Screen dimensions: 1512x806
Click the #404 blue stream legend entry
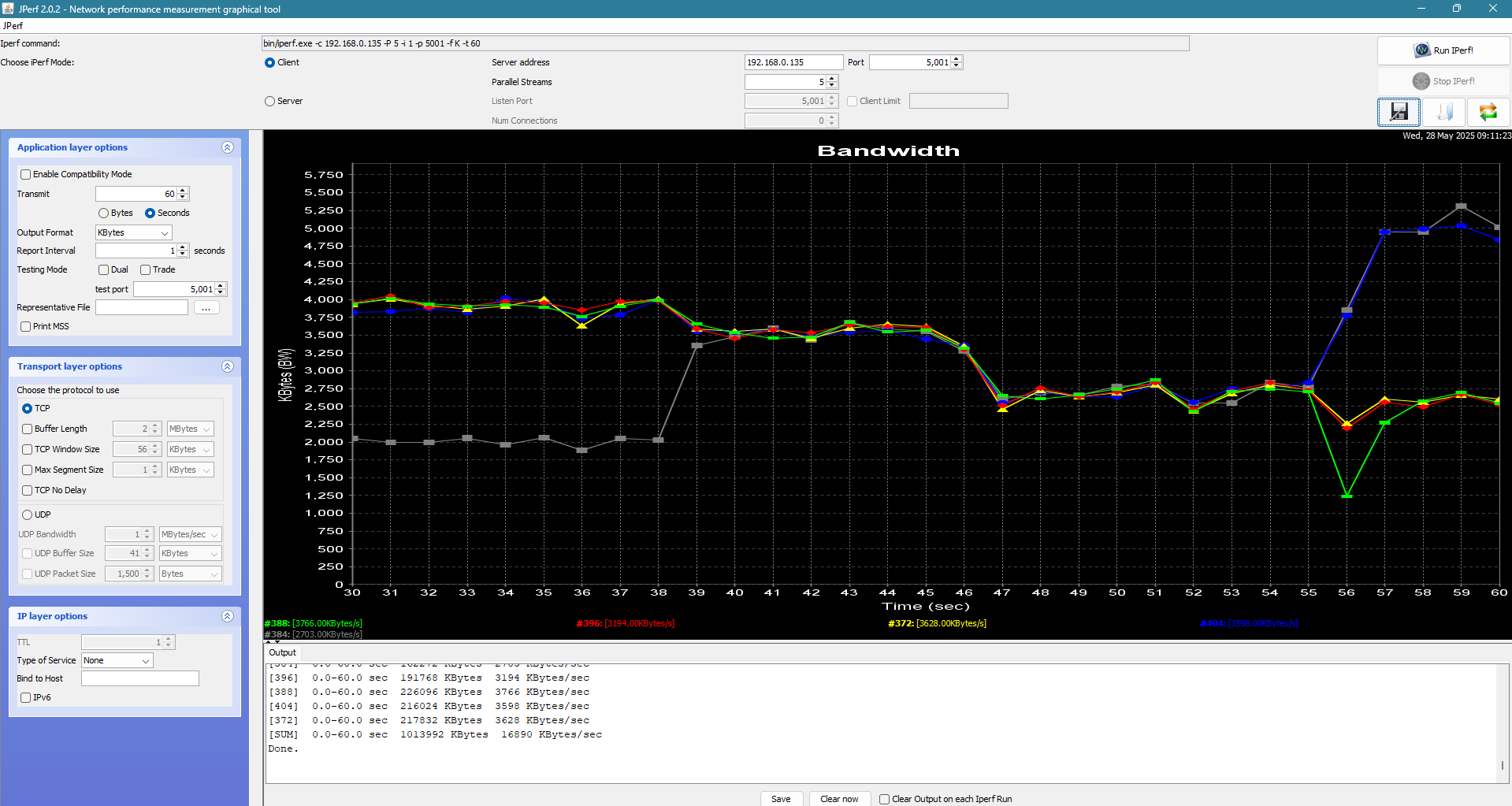[x=1250, y=623]
